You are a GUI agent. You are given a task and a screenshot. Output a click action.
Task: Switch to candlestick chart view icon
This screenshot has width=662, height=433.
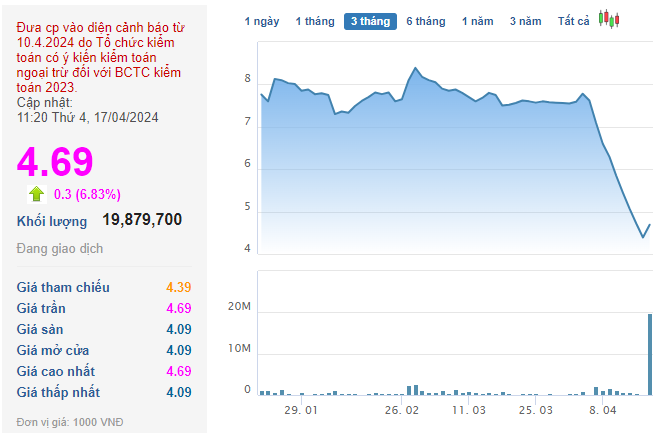609,19
